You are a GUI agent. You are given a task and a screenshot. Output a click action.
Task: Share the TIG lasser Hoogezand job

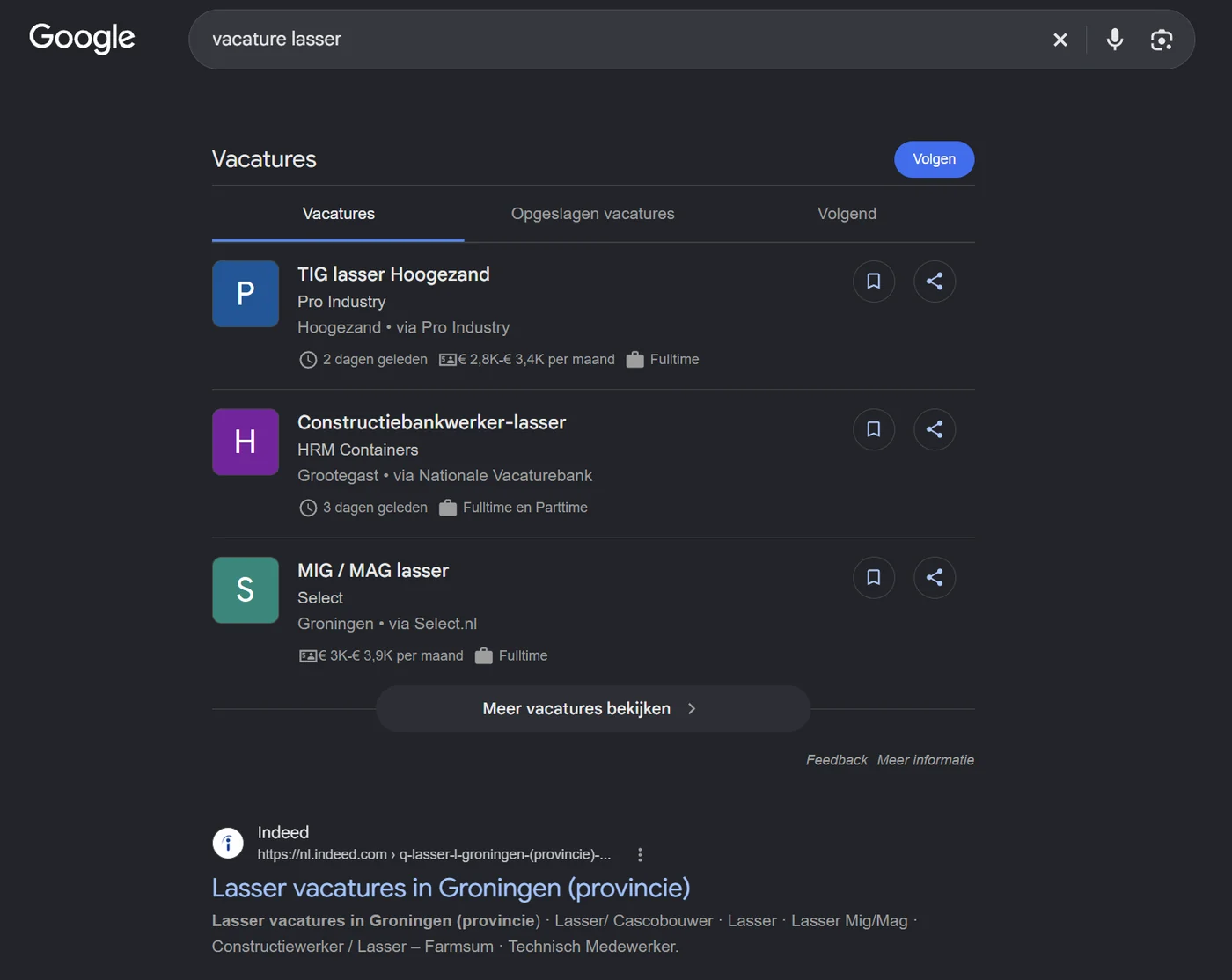coord(935,282)
